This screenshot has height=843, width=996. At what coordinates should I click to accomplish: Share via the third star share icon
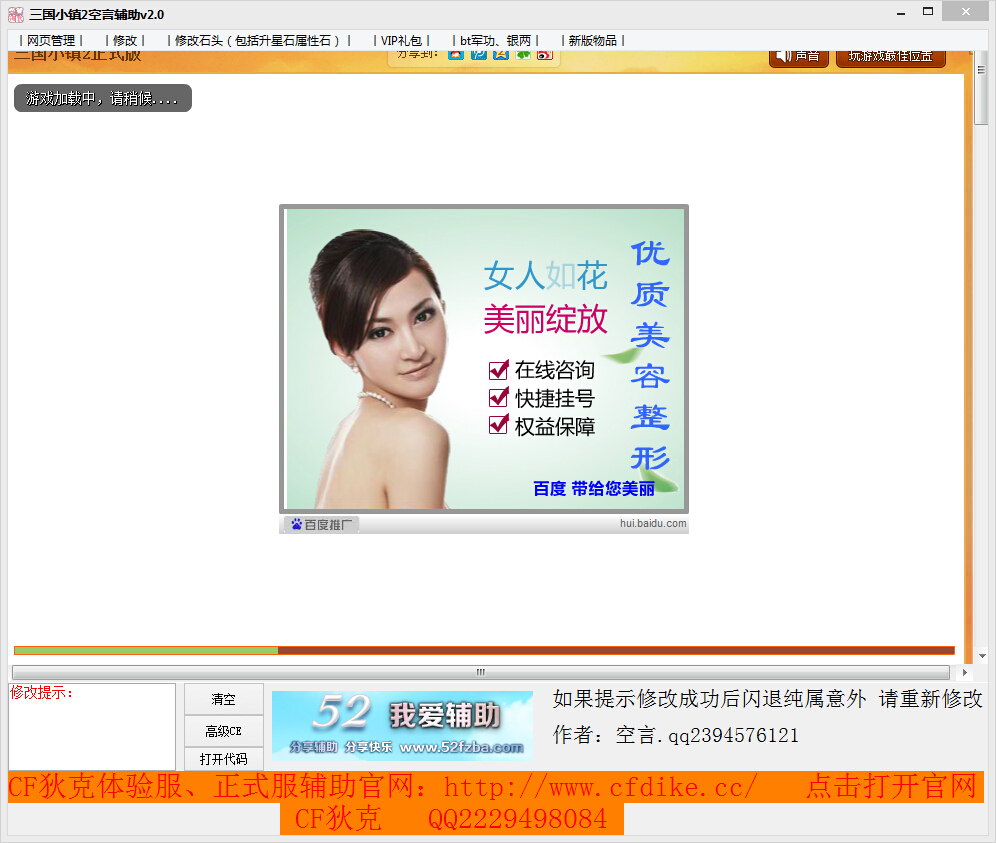point(501,55)
